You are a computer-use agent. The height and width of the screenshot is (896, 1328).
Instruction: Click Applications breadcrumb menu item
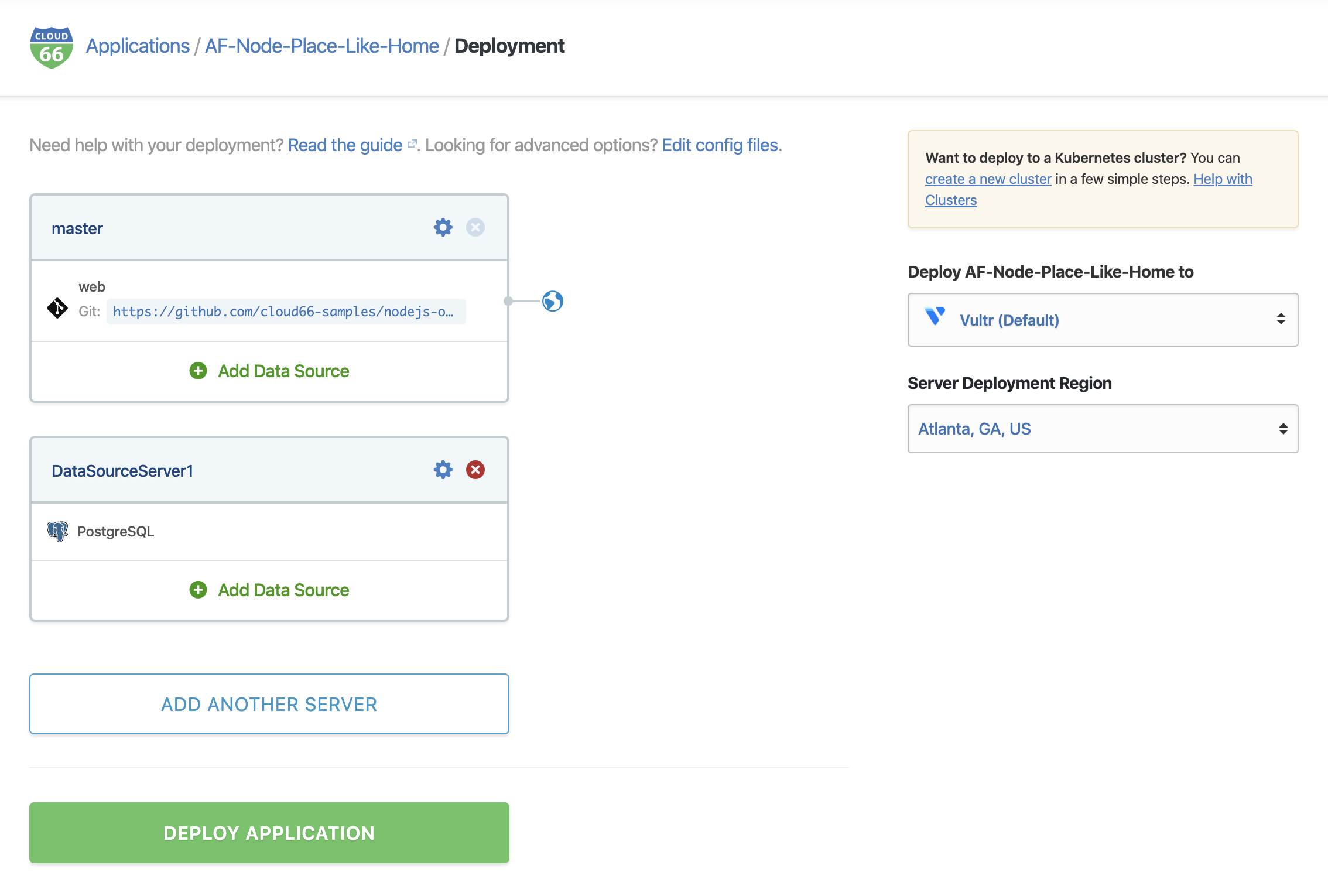138,44
